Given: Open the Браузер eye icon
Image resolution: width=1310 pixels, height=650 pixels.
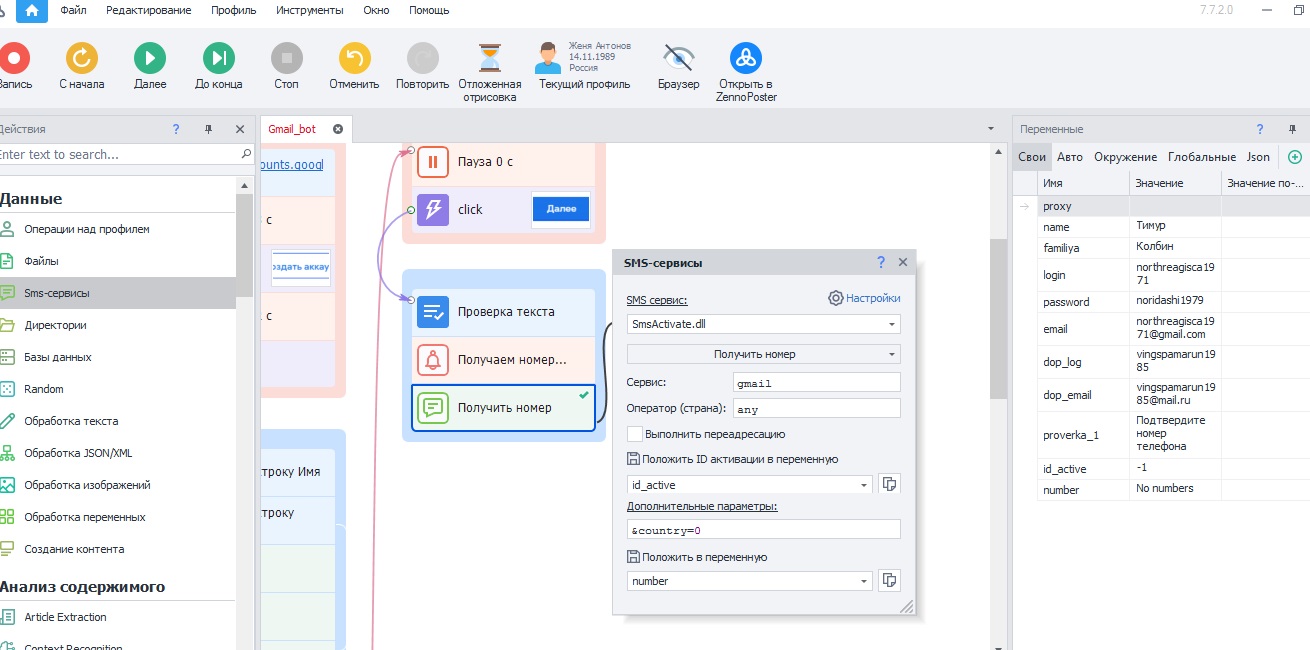Looking at the screenshot, I should tap(678, 58).
